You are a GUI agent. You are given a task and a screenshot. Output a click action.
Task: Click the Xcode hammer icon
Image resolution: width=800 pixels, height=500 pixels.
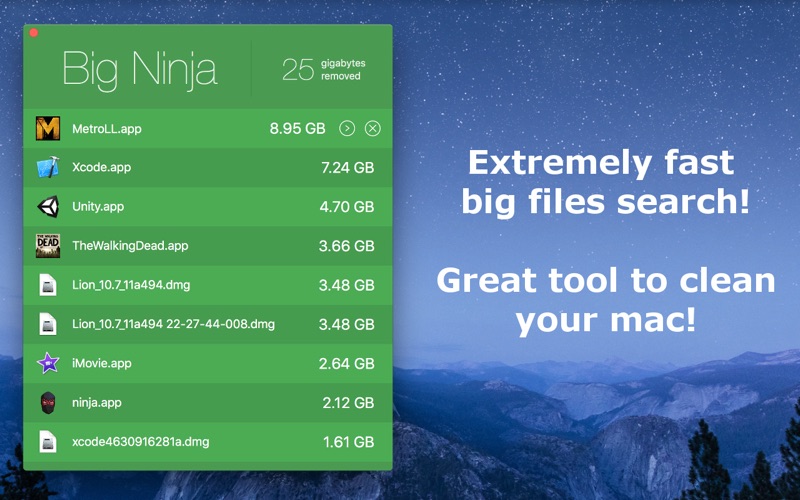[48, 167]
